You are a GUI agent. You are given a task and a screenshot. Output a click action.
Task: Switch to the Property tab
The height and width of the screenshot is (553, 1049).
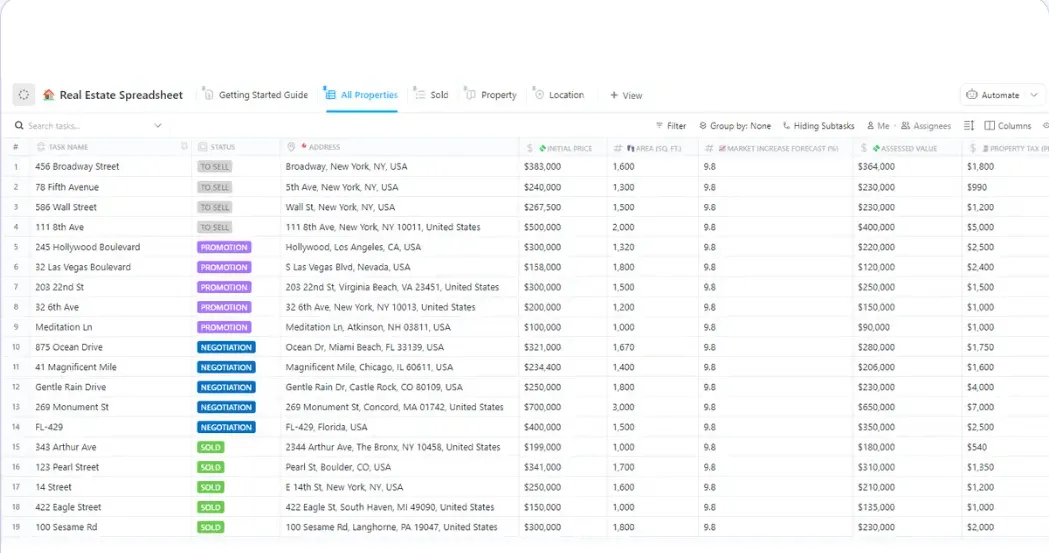(x=491, y=95)
